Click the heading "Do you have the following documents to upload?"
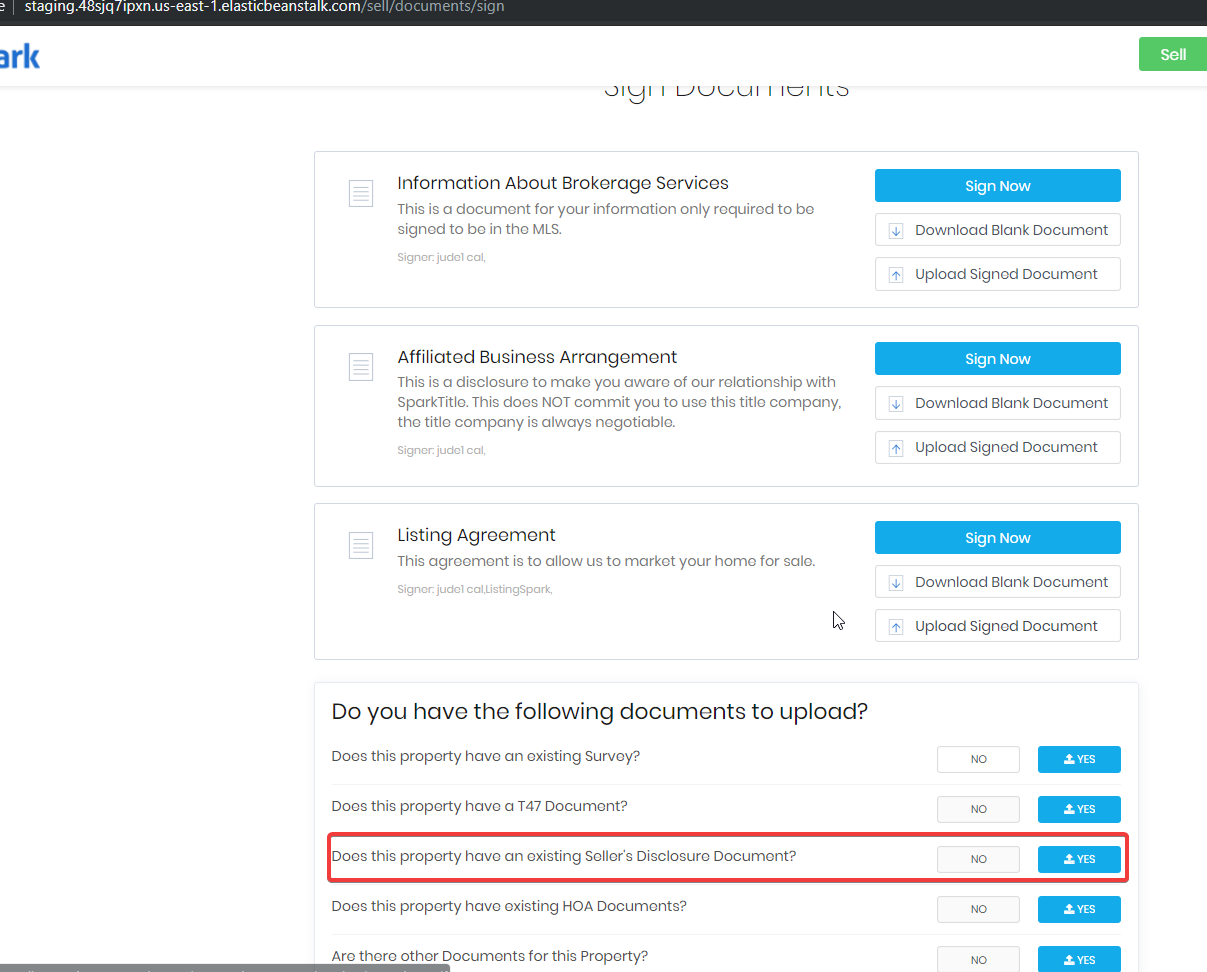The width and height of the screenshot is (1207, 972). [600, 712]
